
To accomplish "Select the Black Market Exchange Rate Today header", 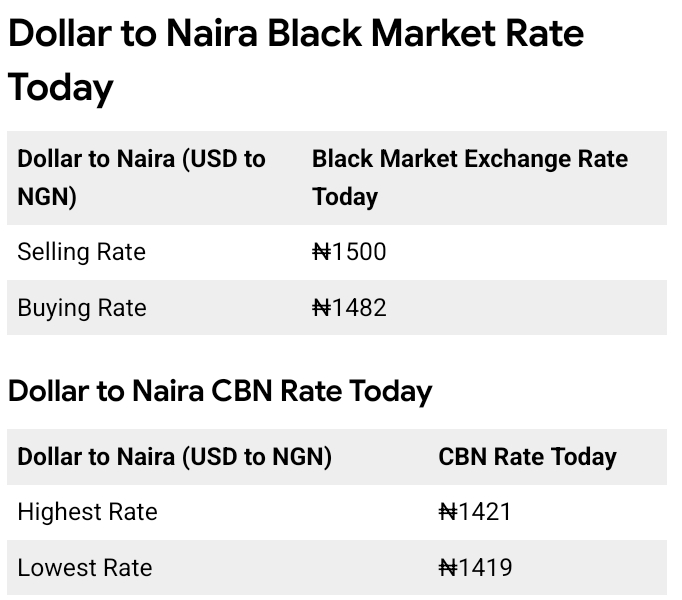I will [469, 177].
